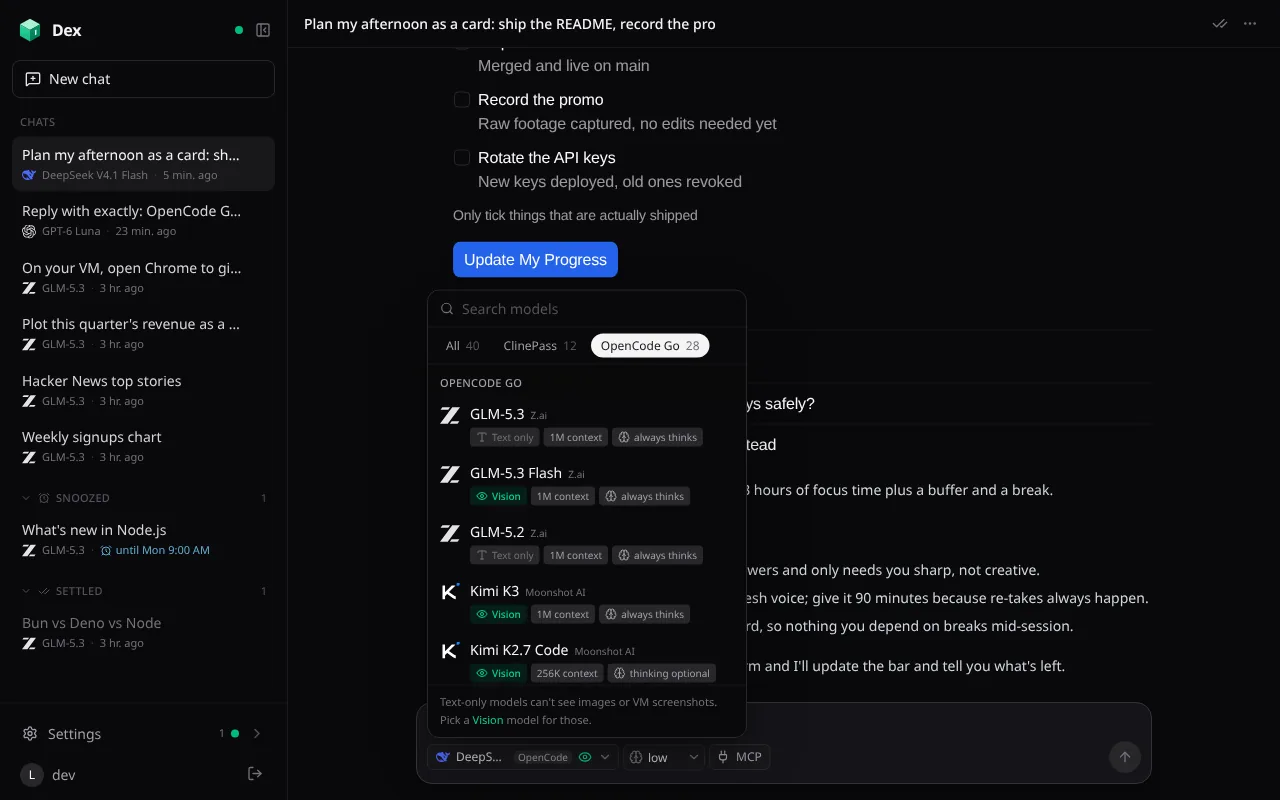This screenshot has height=800, width=1280.
Task: Click the log out icon beside dev
Action: tap(255, 774)
